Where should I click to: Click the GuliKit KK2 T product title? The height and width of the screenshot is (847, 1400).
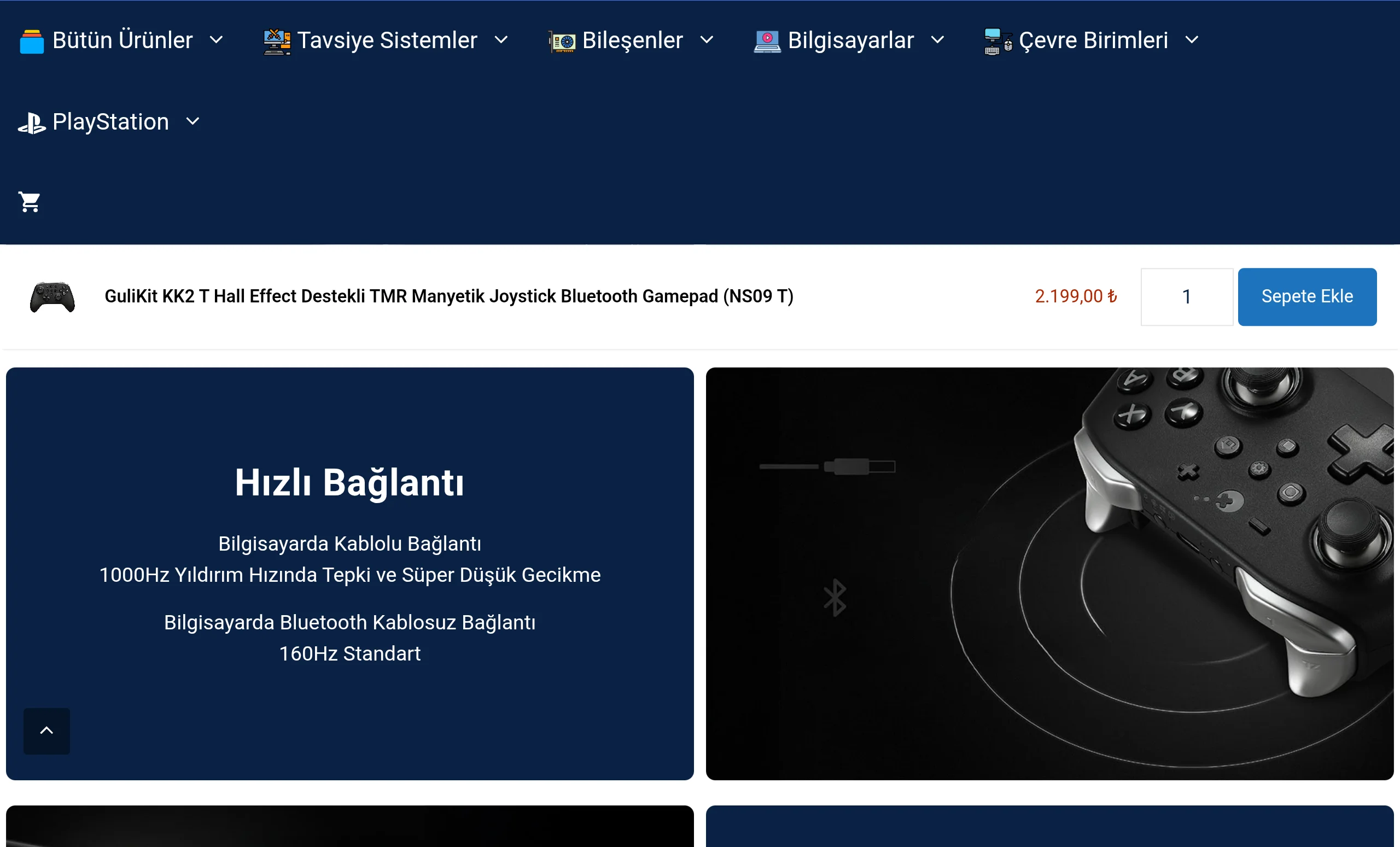[x=449, y=296]
